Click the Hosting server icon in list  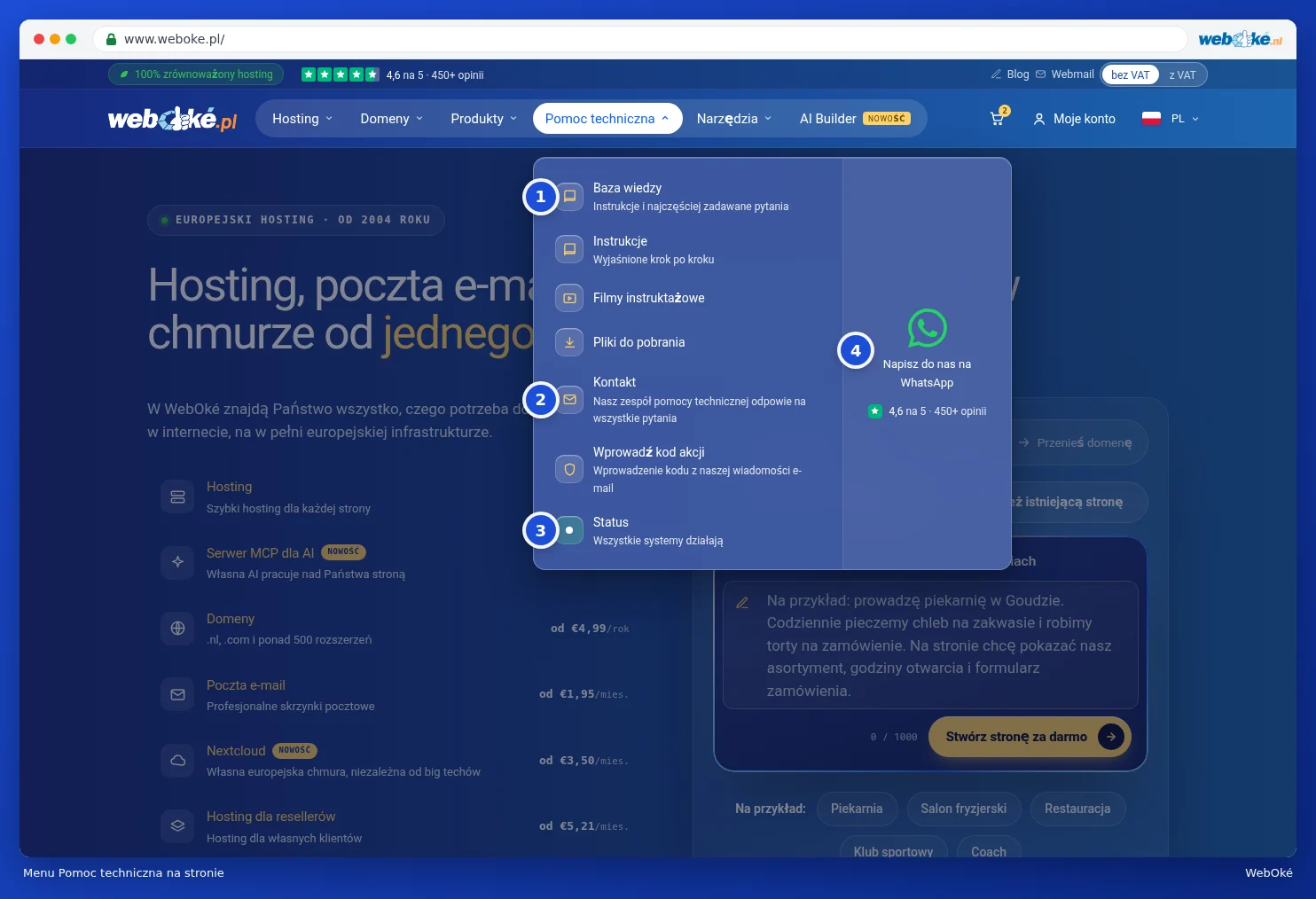(x=177, y=496)
